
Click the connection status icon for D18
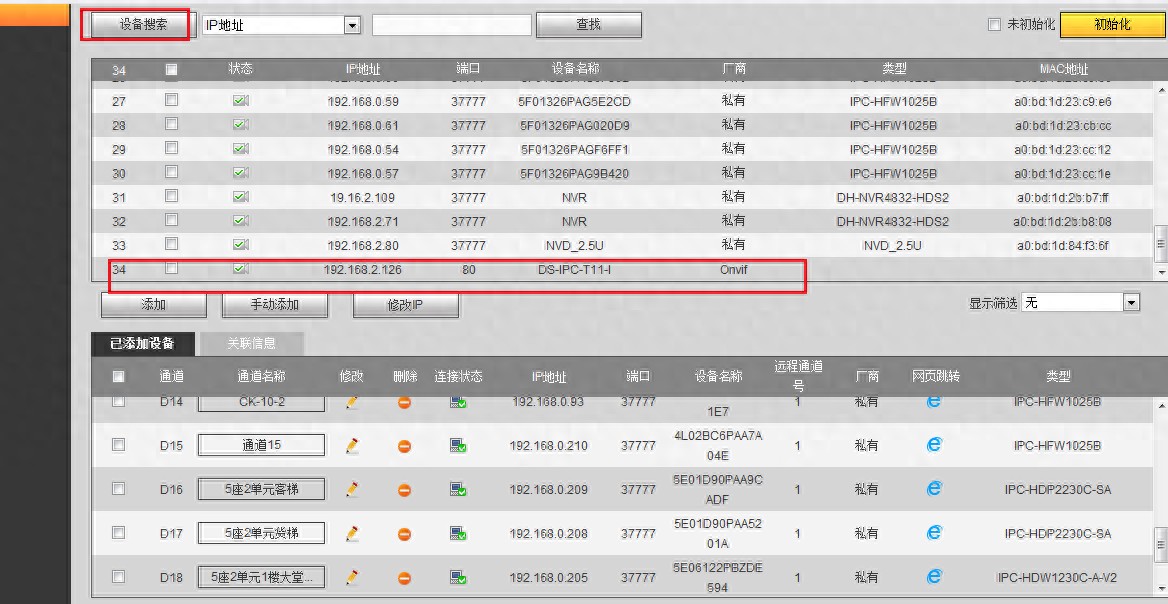tap(458, 577)
